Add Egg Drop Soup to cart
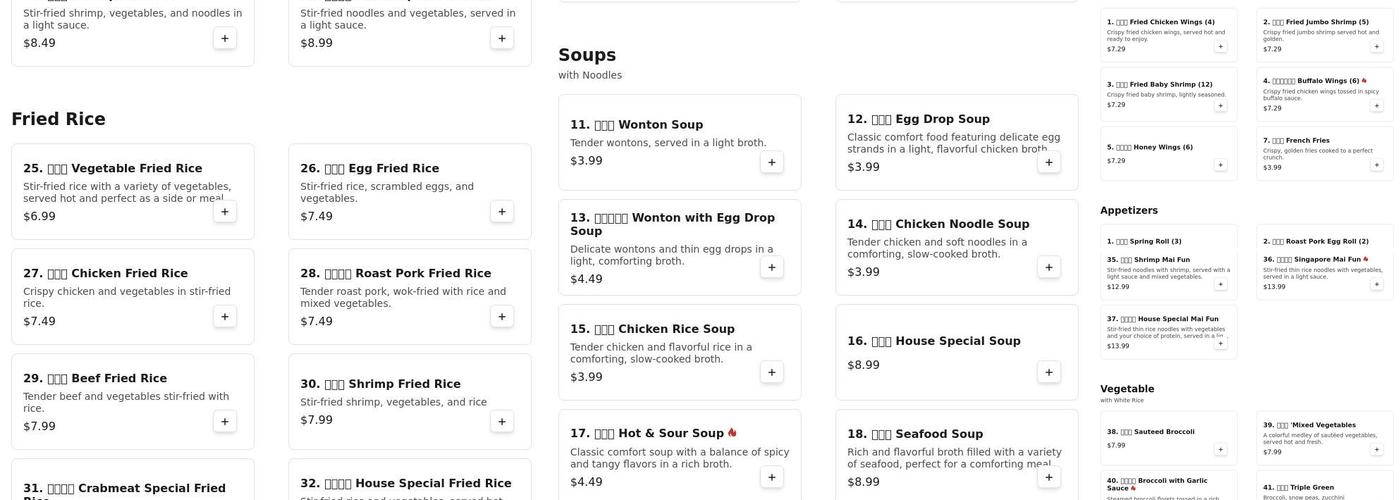Screen dimensions: 1400x500 [1049, 162]
